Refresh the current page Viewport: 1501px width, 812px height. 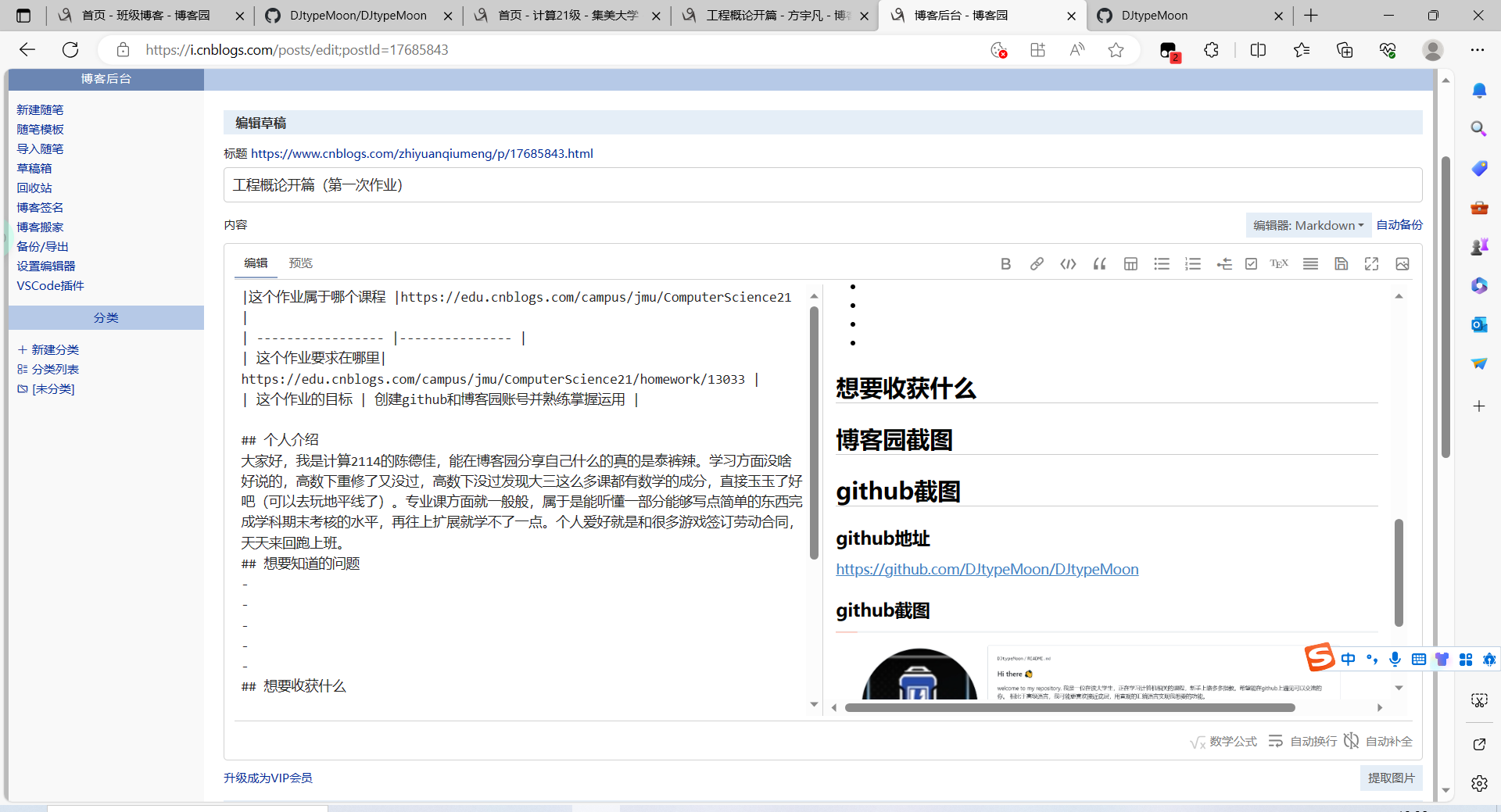coord(70,50)
